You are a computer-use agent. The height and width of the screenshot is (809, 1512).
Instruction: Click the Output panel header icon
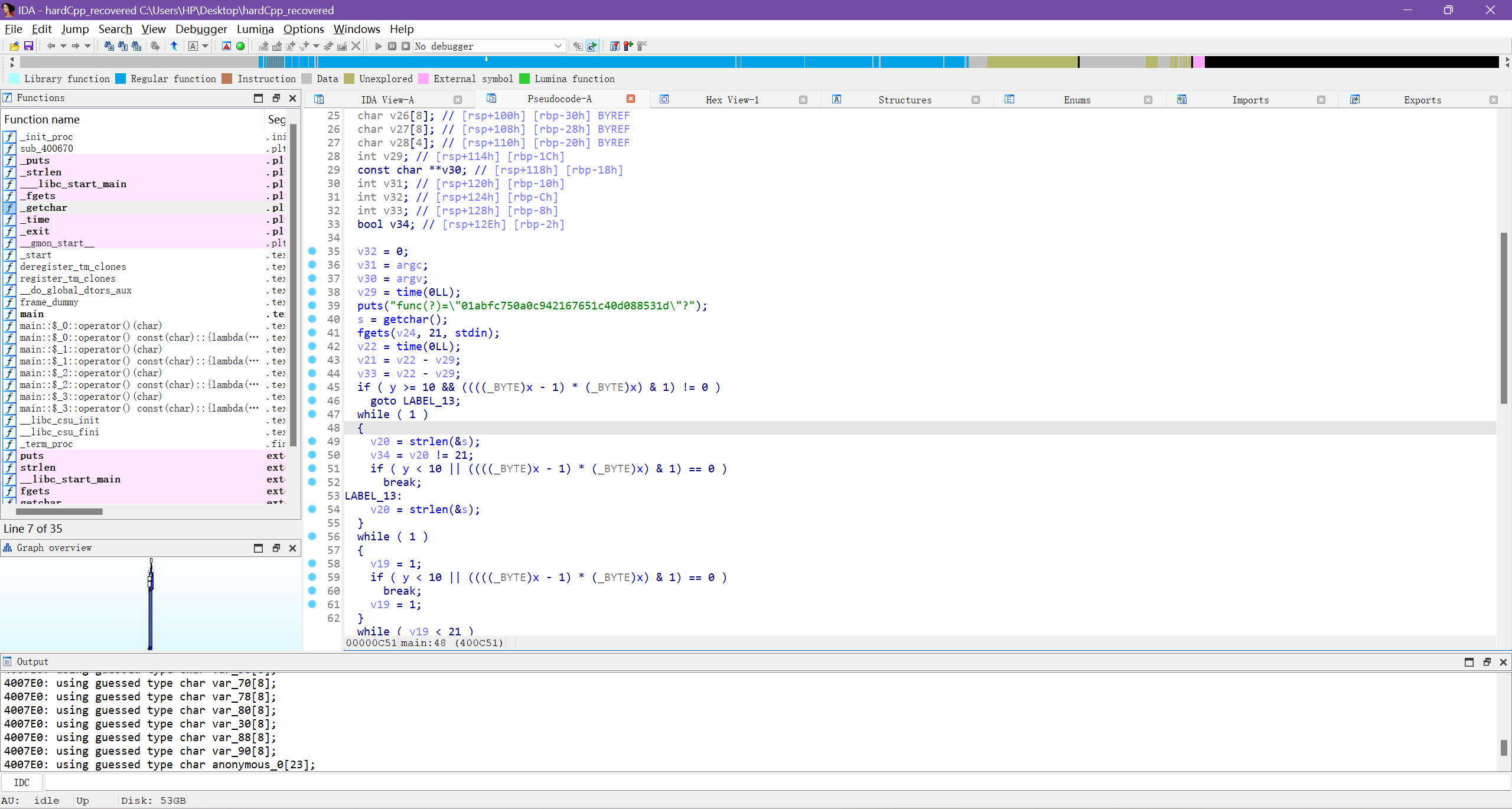tap(8, 661)
